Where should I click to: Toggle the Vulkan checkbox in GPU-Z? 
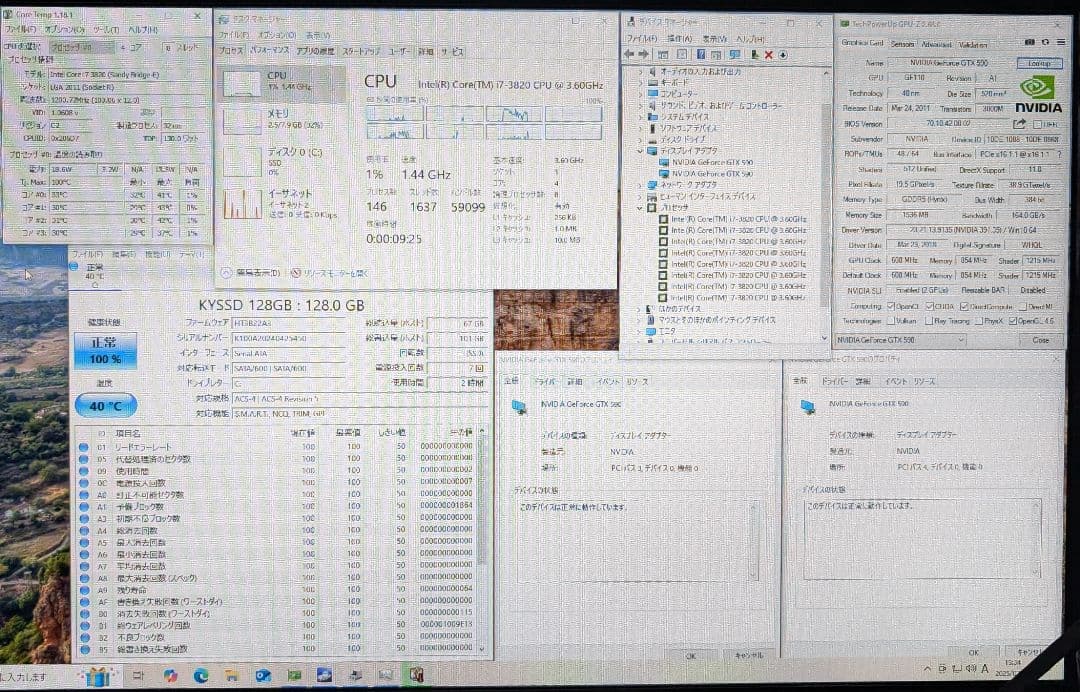tap(891, 321)
